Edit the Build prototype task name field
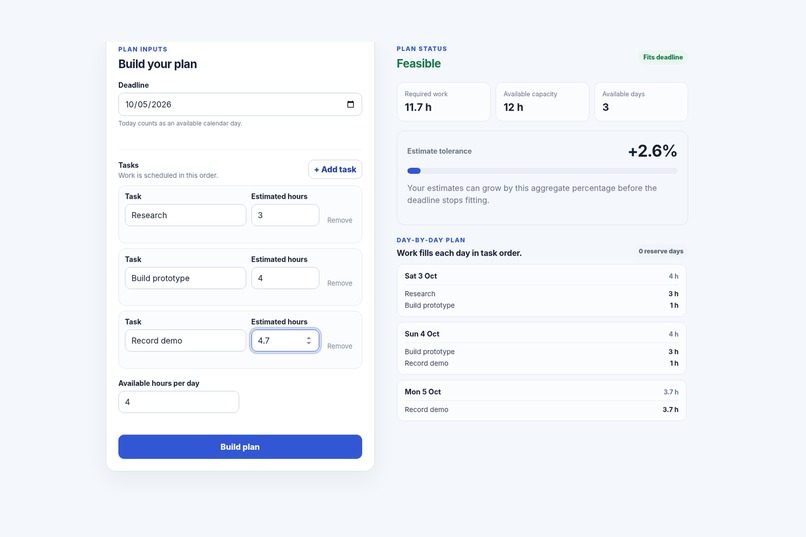Image resolution: width=806 pixels, height=537 pixels. tap(186, 278)
